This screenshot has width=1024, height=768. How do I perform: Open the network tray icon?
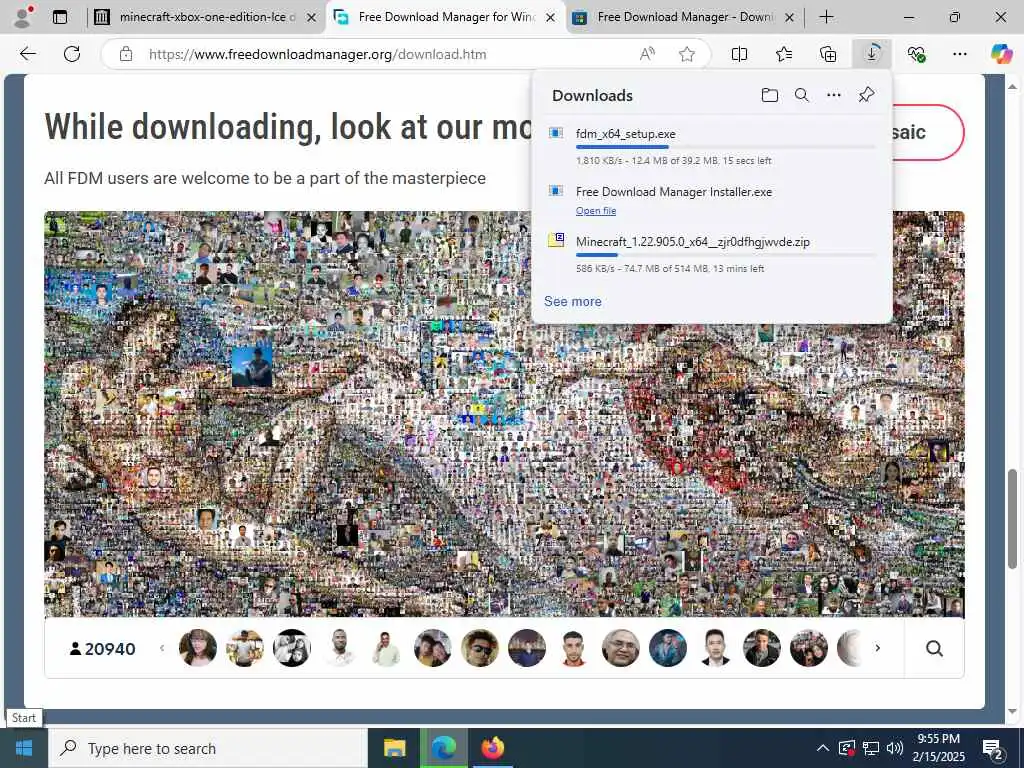click(x=871, y=748)
